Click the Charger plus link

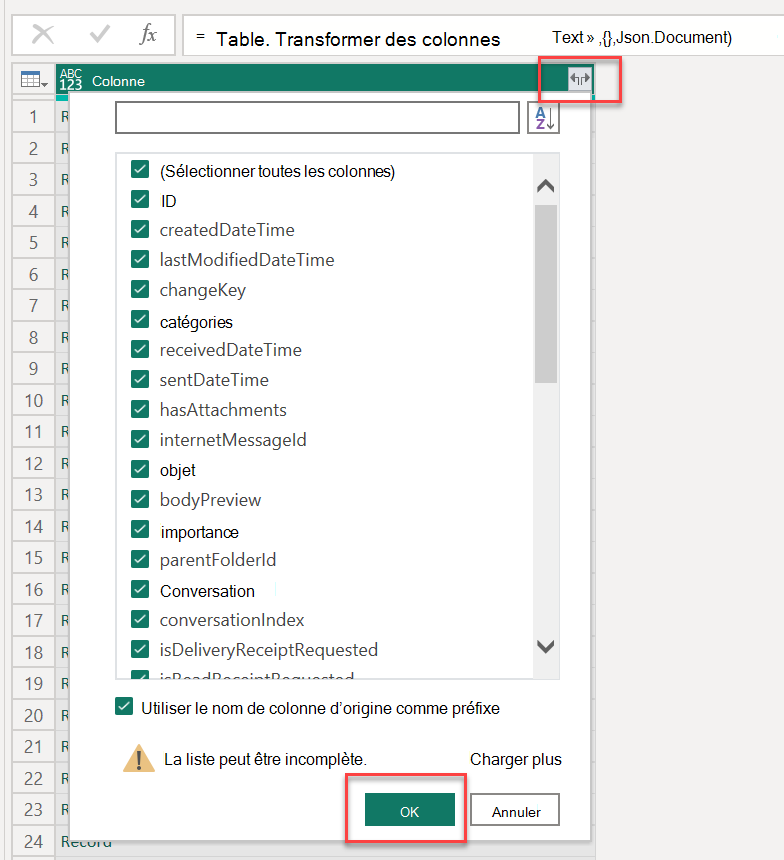(516, 760)
